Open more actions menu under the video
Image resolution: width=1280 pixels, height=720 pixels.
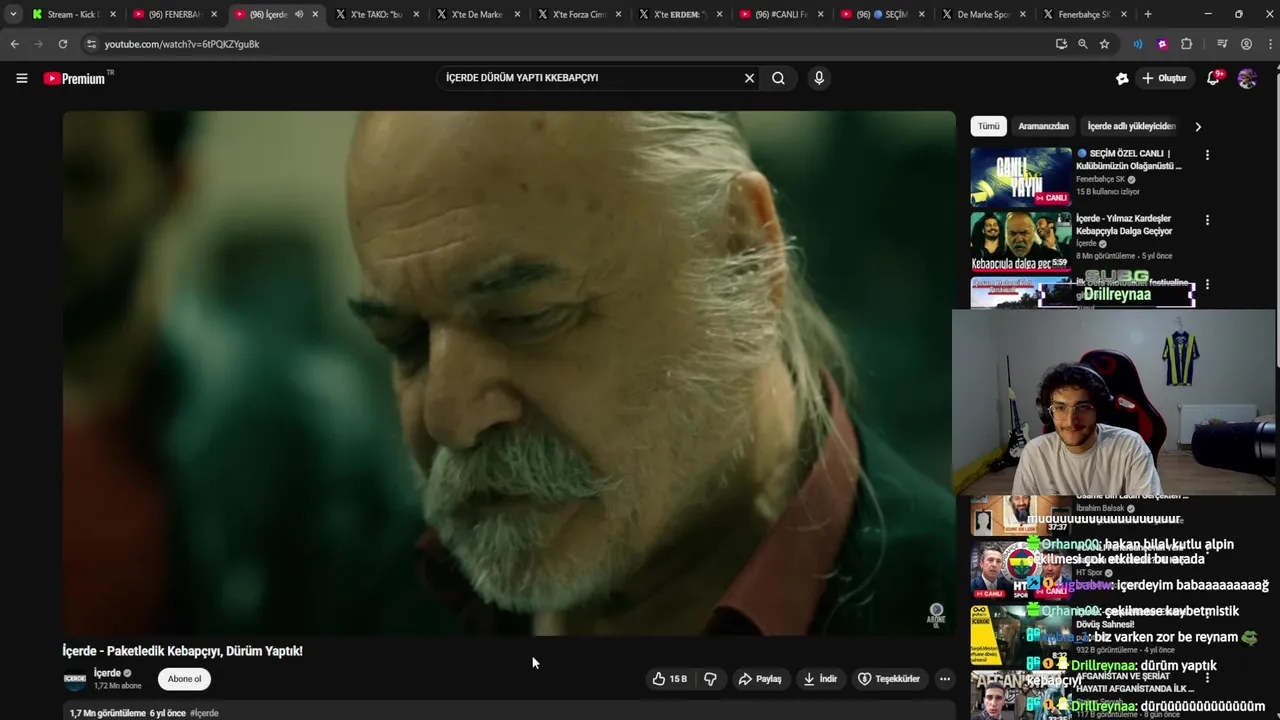pos(944,679)
